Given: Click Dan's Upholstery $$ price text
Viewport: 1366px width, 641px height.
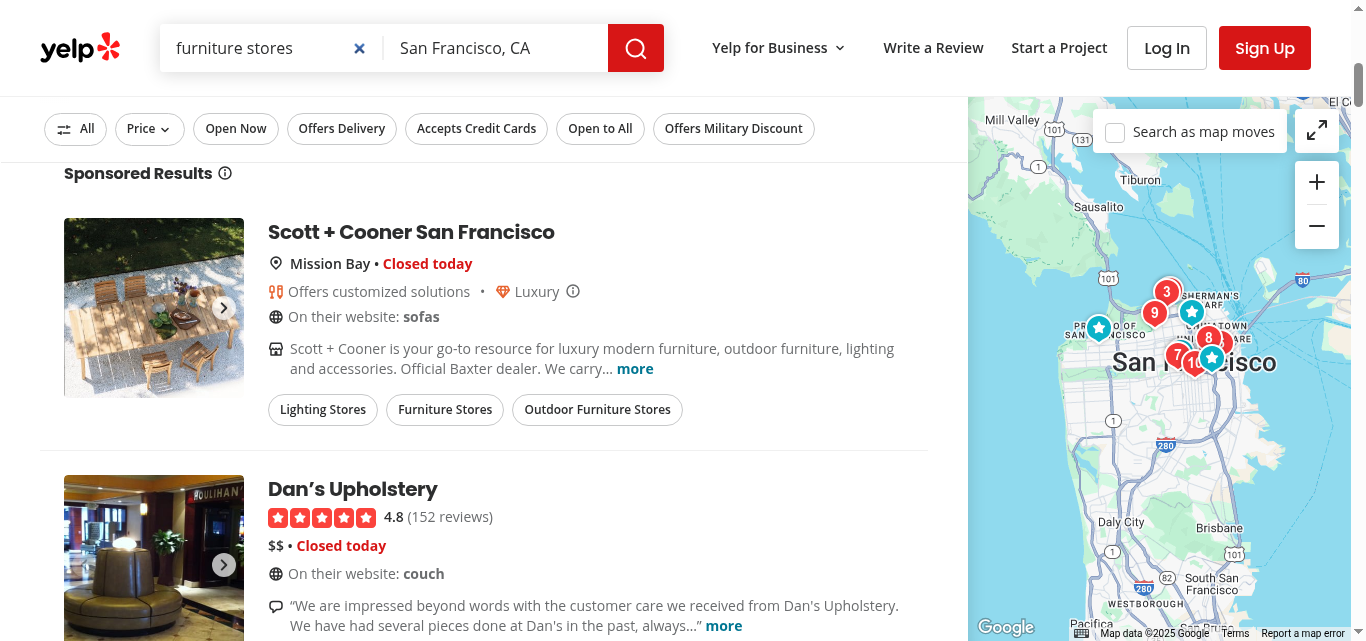Looking at the screenshot, I should (x=276, y=546).
